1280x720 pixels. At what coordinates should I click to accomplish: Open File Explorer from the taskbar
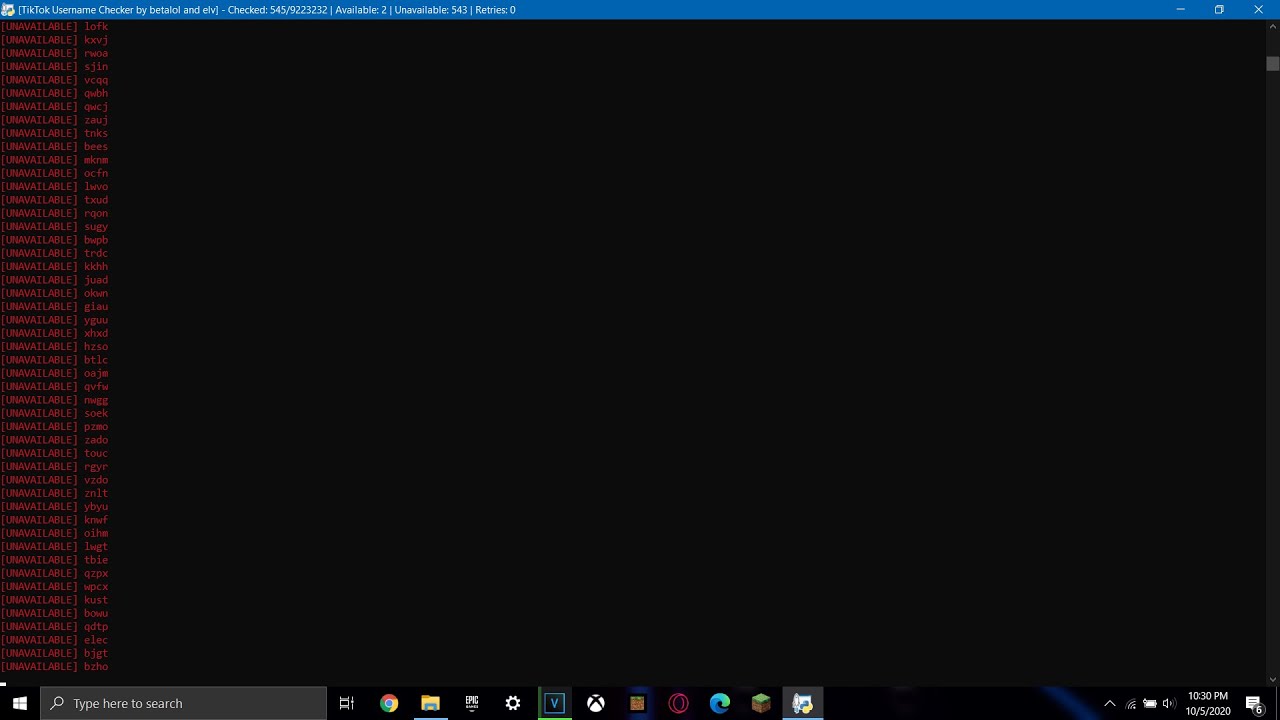point(430,703)
